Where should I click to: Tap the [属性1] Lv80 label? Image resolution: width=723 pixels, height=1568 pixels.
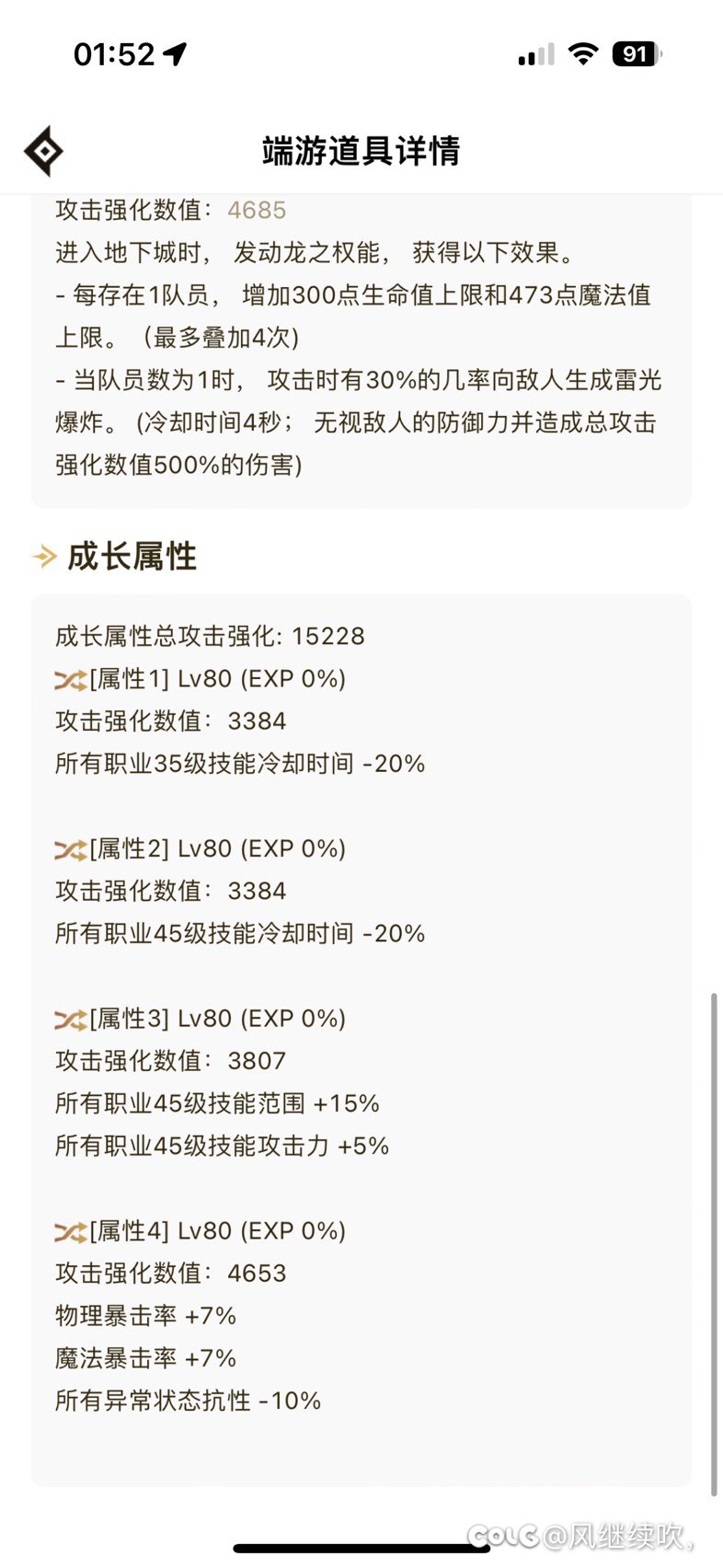click(x=217, y=679)
